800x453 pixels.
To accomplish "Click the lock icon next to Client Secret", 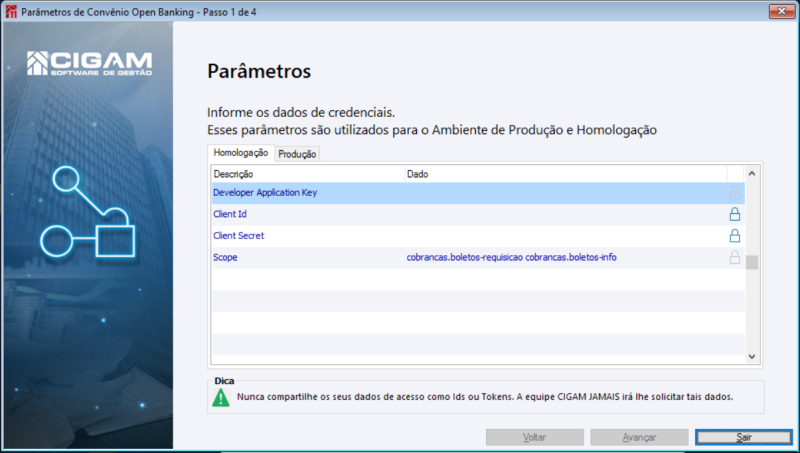I will pyautogui.click(x=735, y=236).
